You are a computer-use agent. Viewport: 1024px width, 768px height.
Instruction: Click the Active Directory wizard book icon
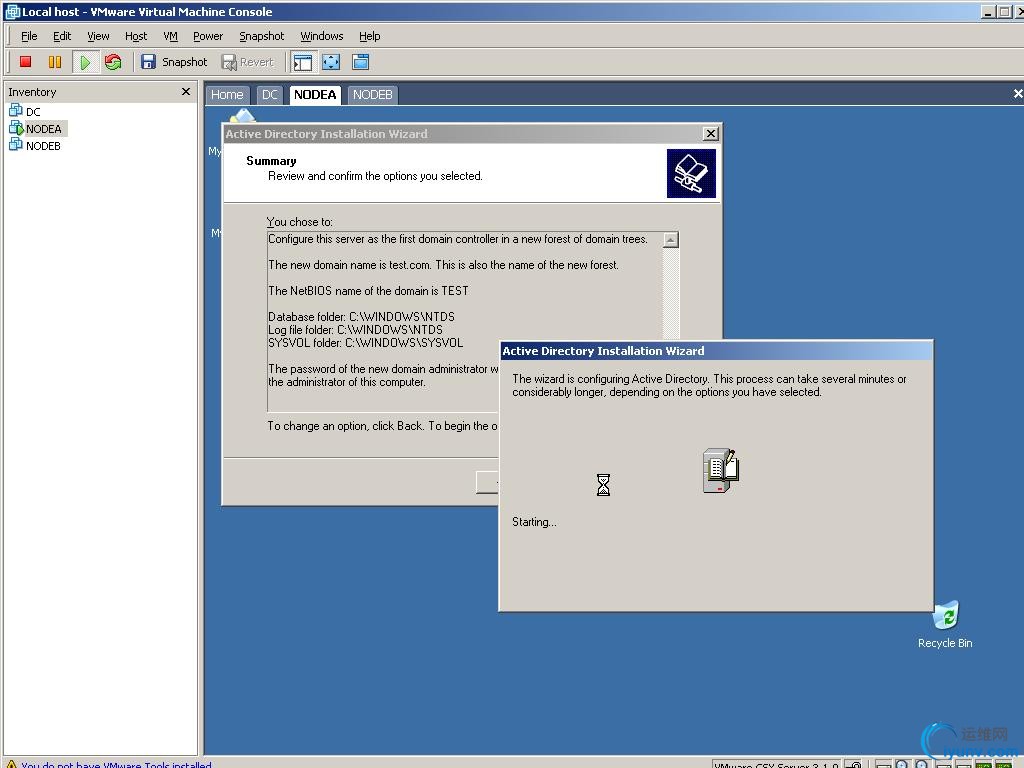pos(691,174)
